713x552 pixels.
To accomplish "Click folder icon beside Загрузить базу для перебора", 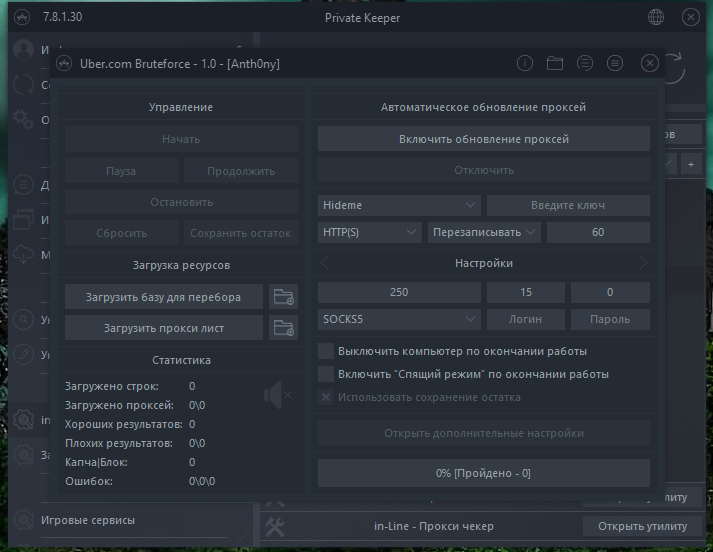I will click(x=283, y=297).
